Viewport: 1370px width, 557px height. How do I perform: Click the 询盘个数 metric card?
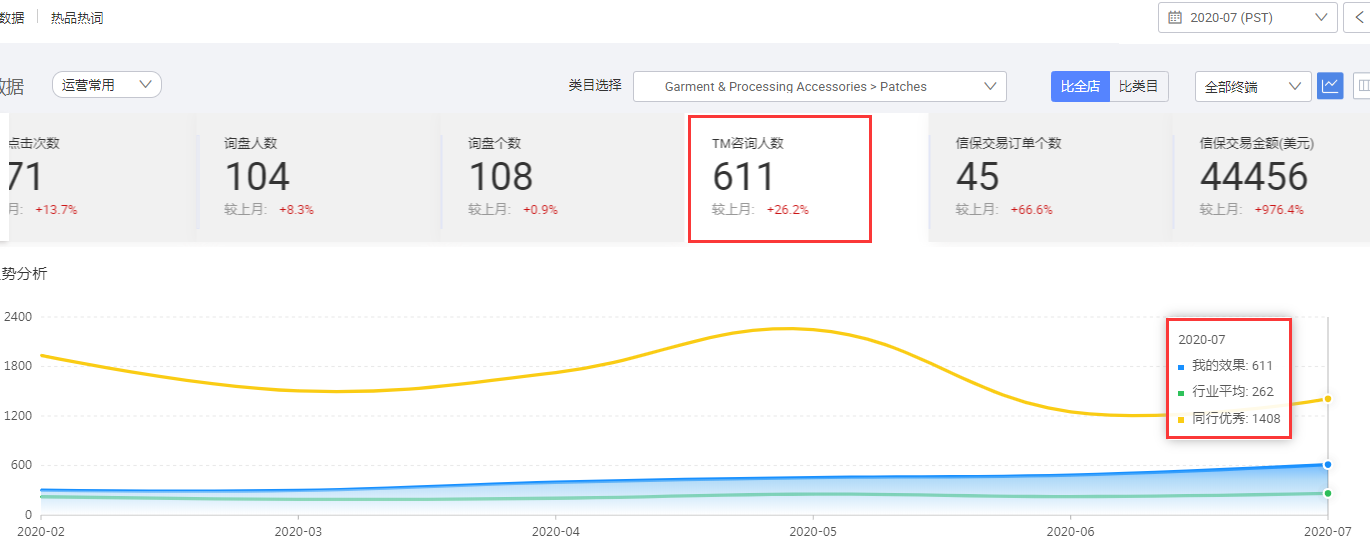[561, 178]
